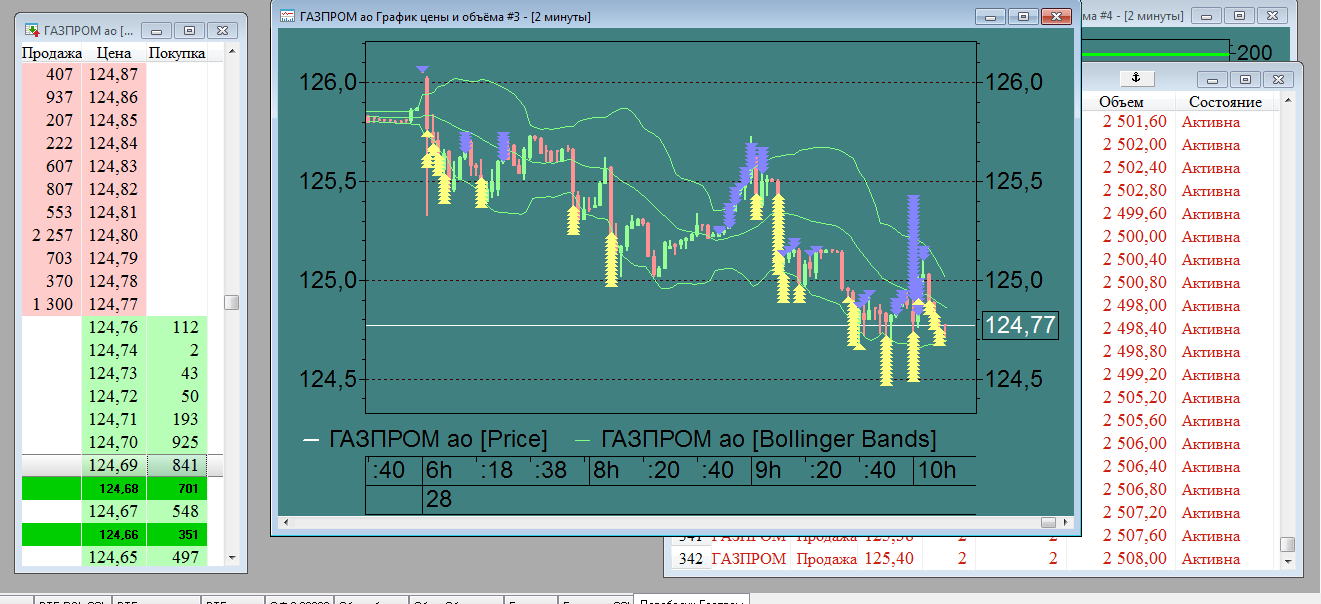Click the ГАЗПРОМ ао [Bollinger Bands] legend entry

coord(756,439)
